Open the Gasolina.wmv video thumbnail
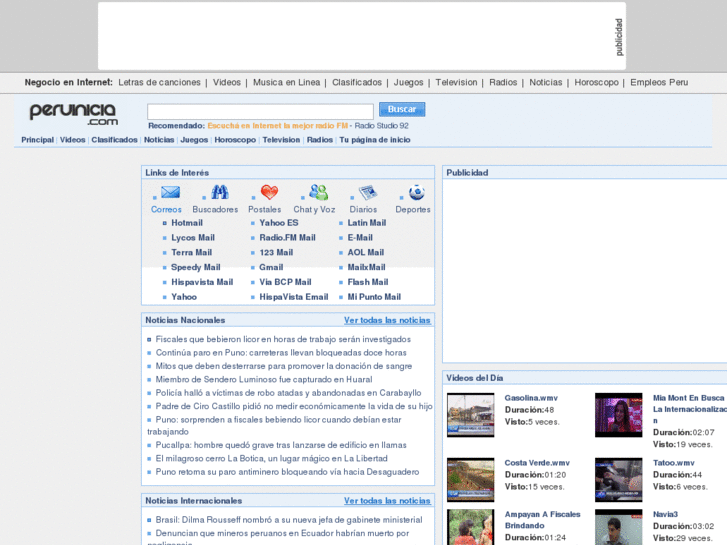 471,415
